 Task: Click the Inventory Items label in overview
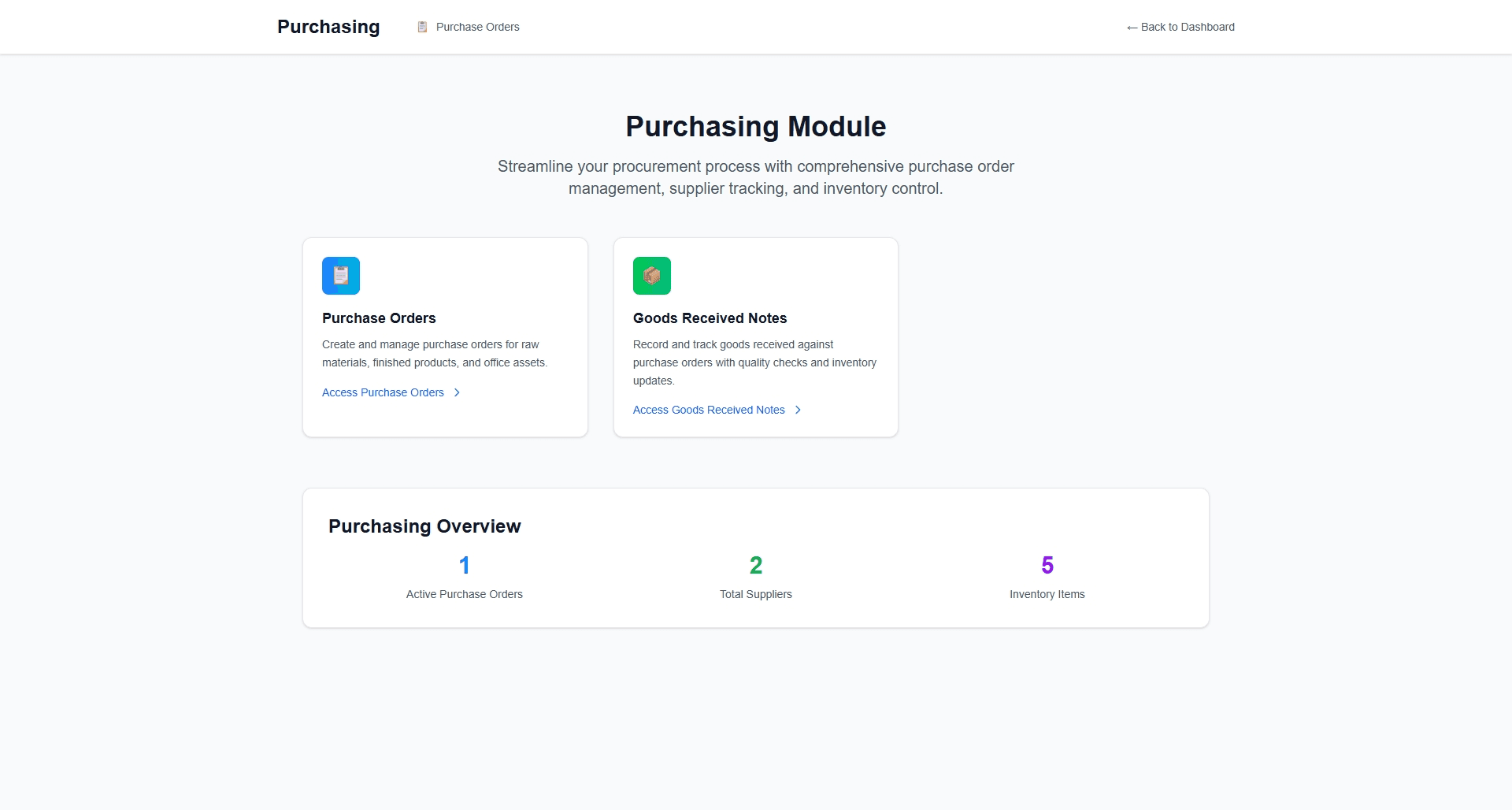(x=1047, y=594)
